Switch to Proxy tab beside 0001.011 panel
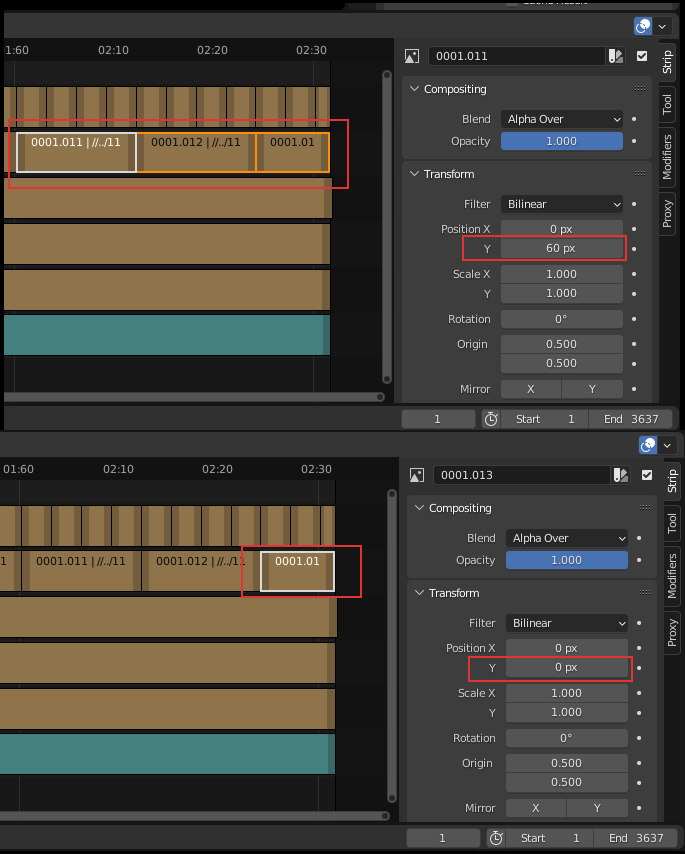This screenshot has height=854, width=685. click(667, 214)
